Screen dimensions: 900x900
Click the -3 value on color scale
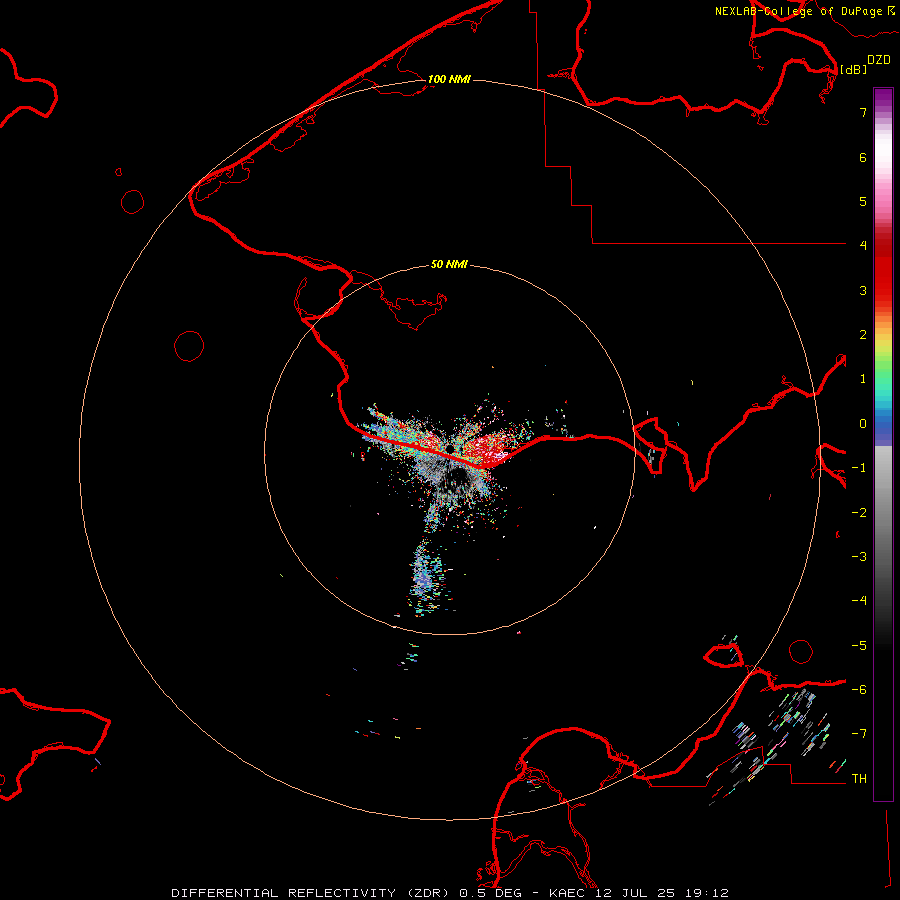pos(859,557)
